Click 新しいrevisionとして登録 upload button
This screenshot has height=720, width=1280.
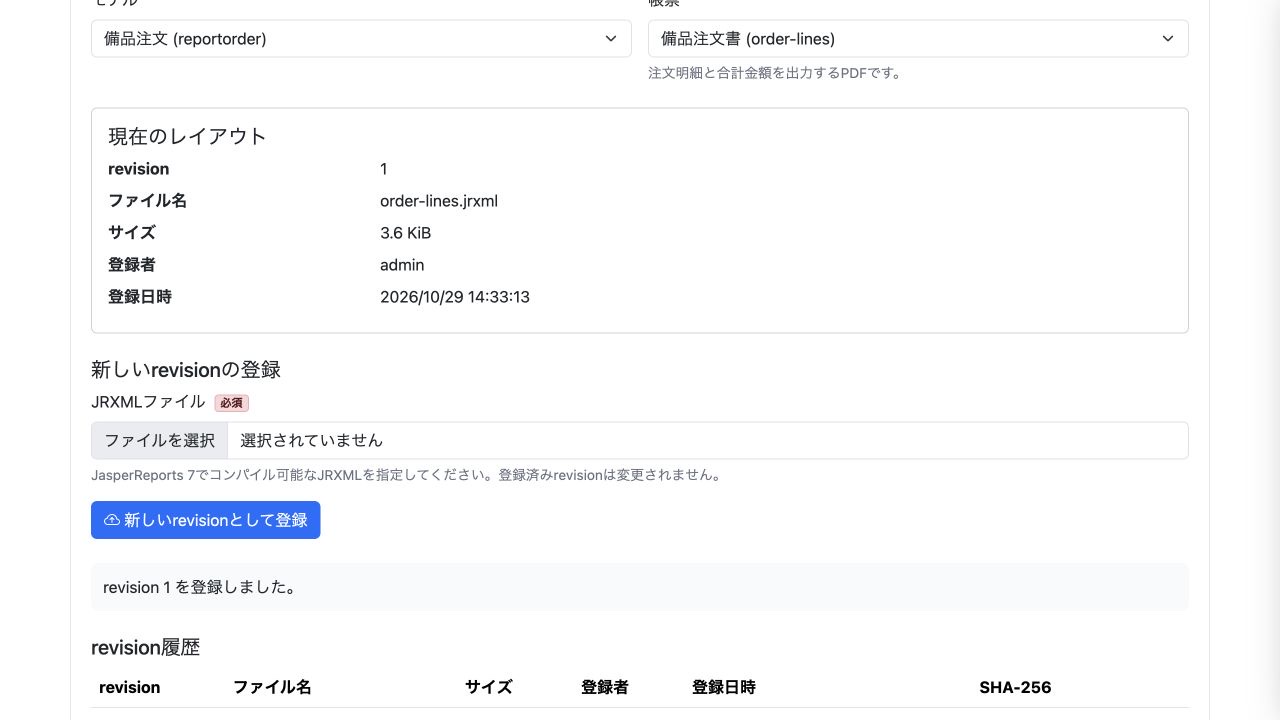click(x=206, y=520)
